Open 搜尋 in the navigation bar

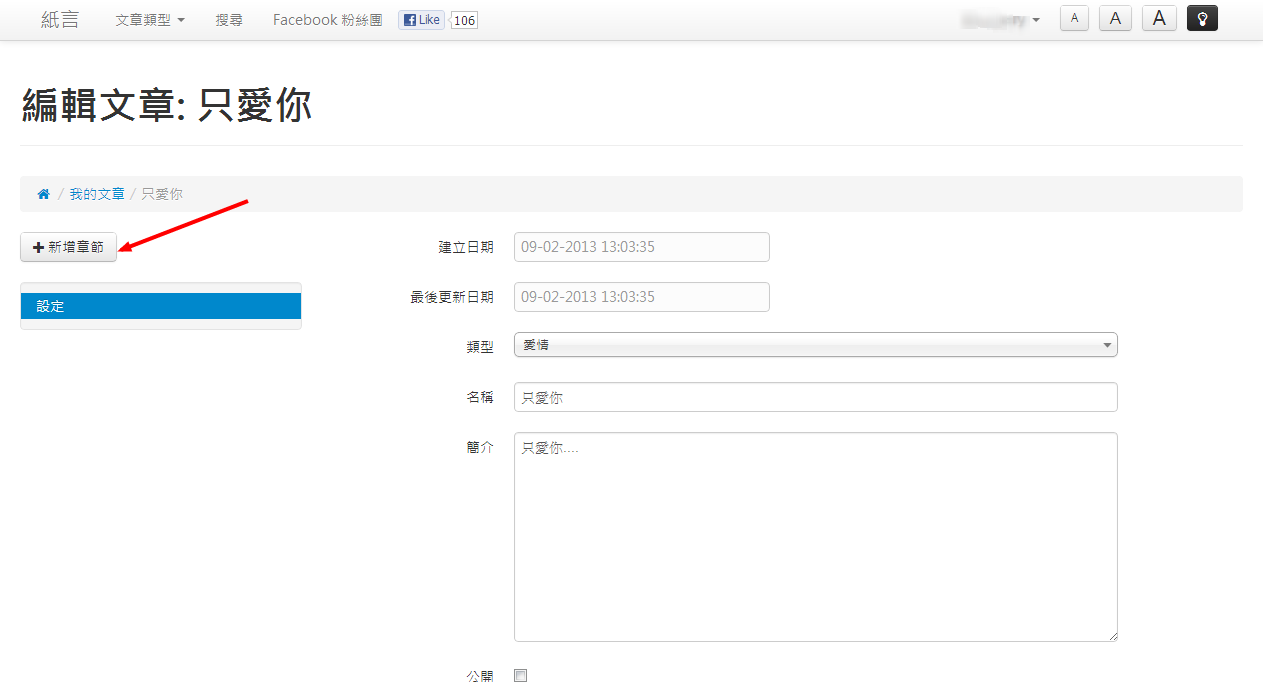pyautogui.click(x=229, y=20)
